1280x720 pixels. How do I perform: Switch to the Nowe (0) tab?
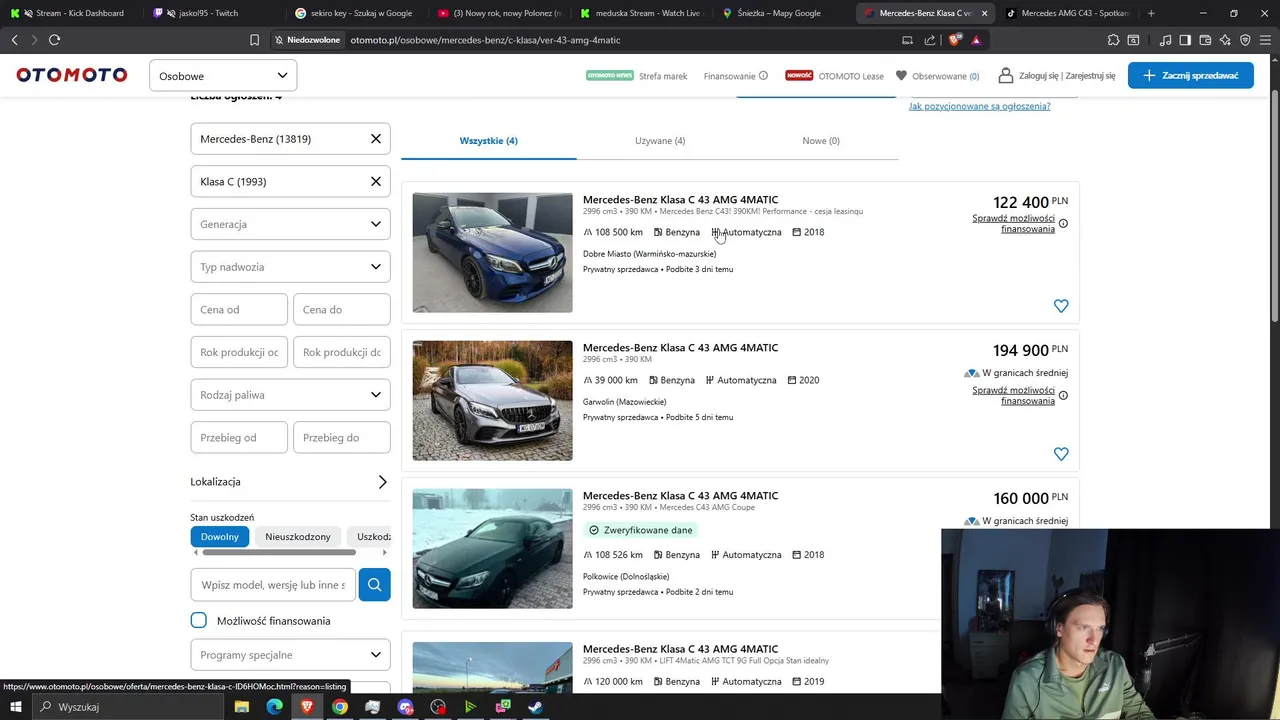821,141
